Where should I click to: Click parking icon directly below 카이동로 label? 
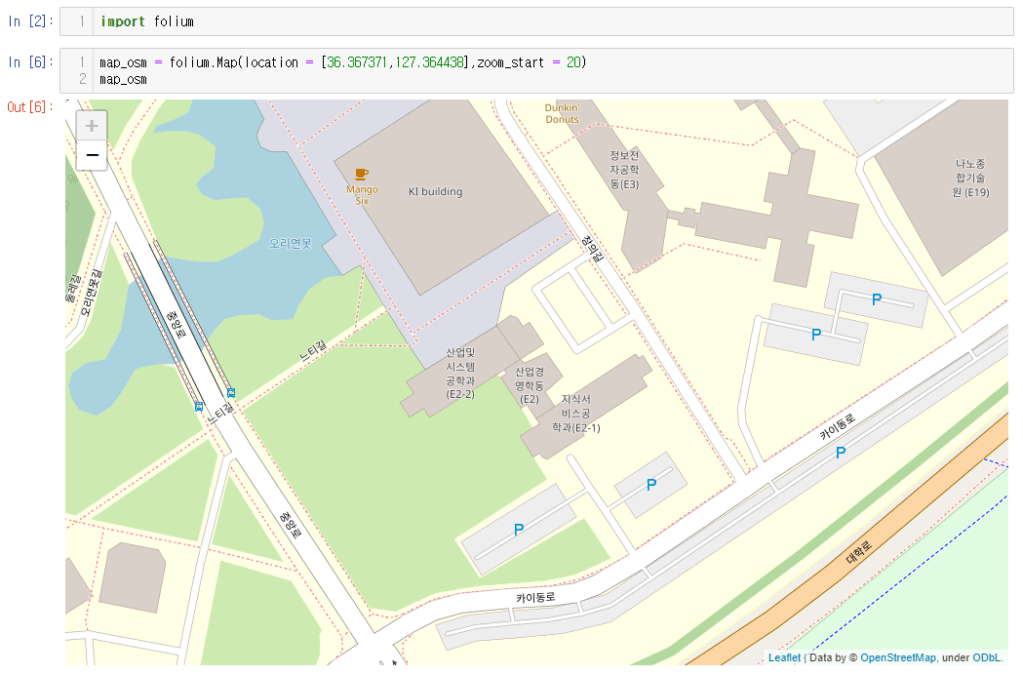pyautogui.click(x=840, y=453)
